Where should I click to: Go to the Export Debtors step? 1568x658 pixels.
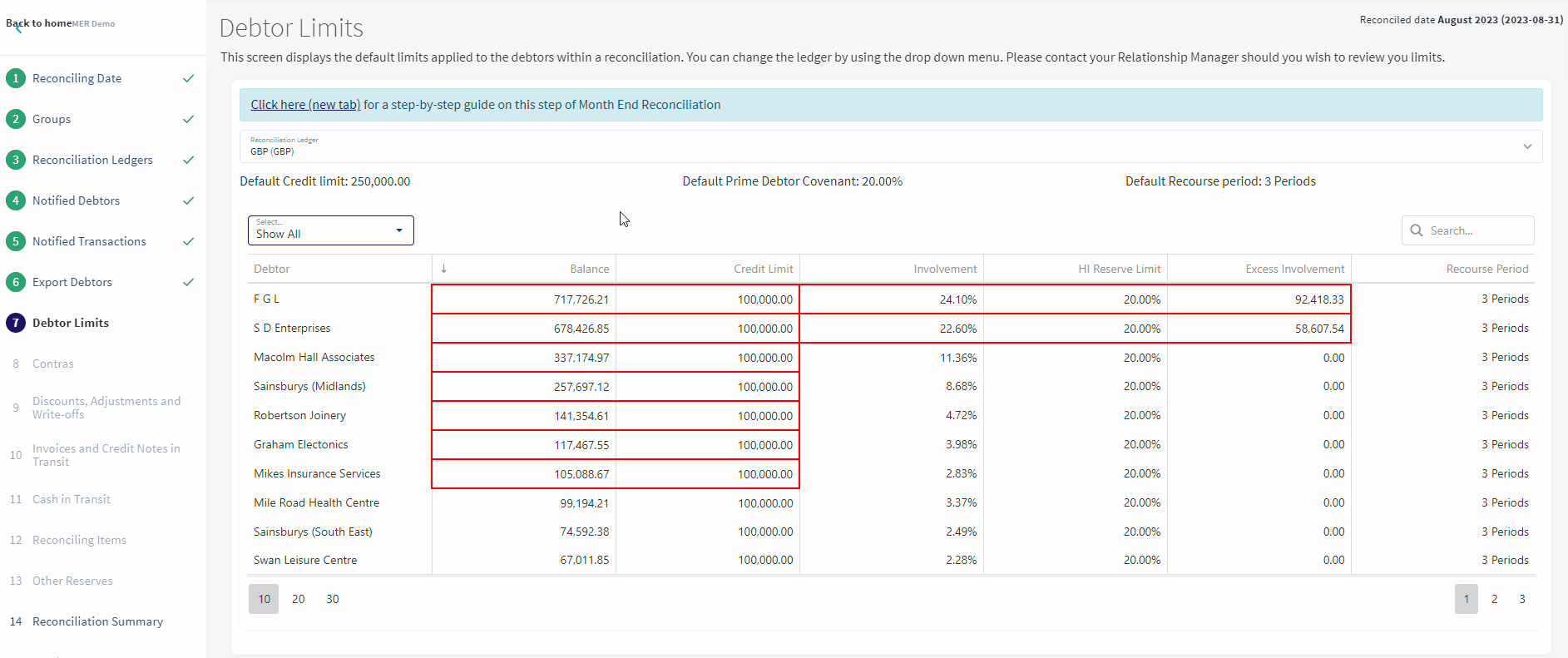click(x=72, y=282)
